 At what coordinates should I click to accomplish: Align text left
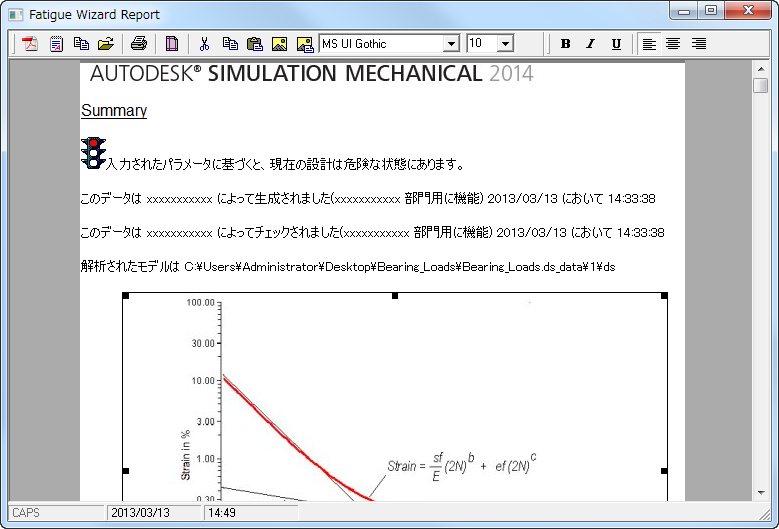(x=649, y=44)
